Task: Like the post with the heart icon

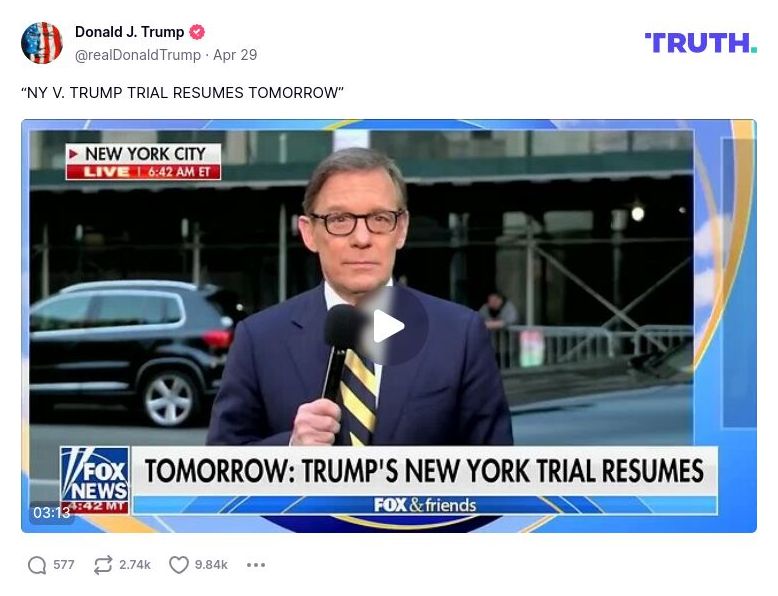Action: click(179, 565)
